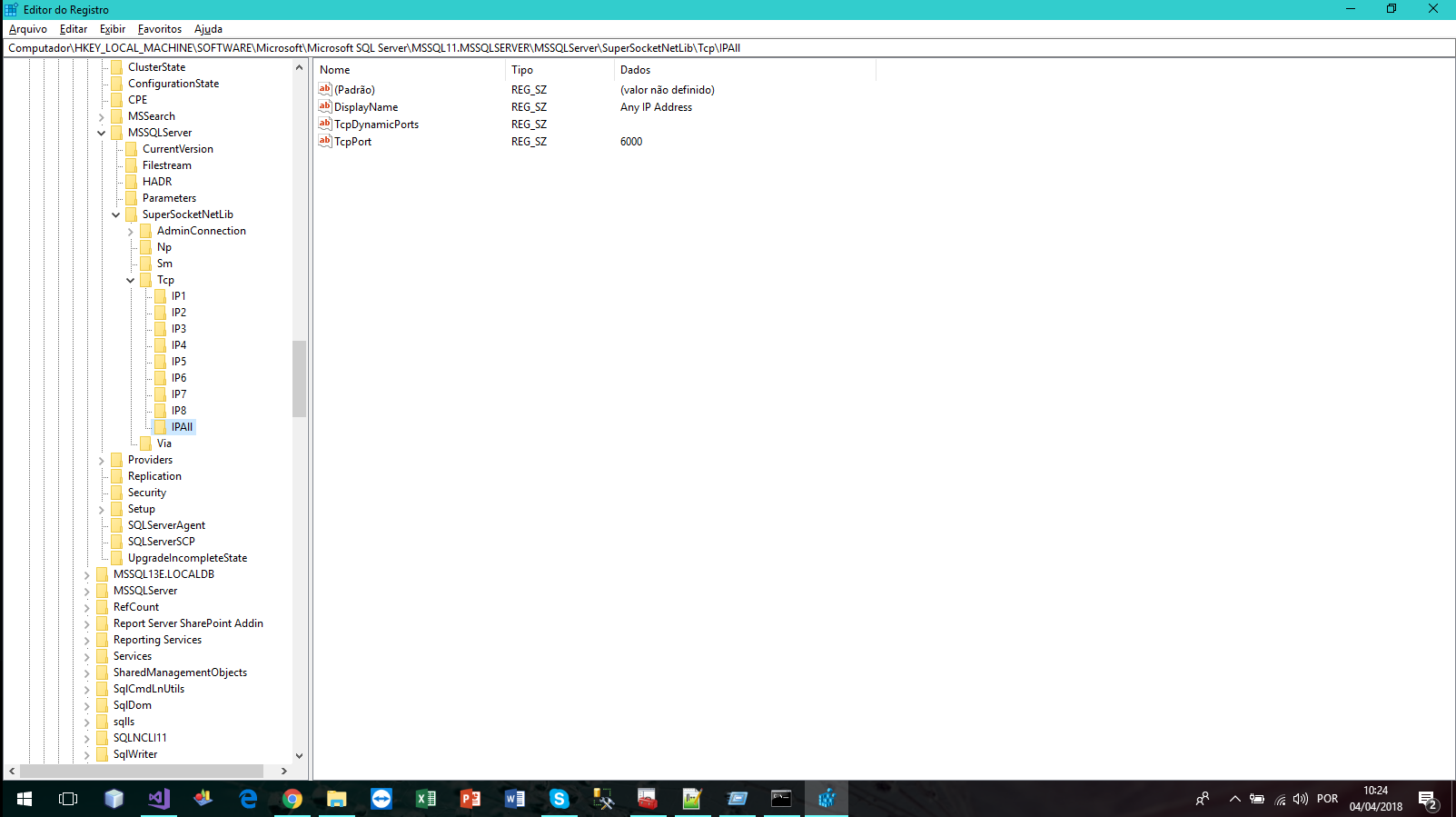The width and height of the screenshot is (1456, 817).
Task: Click the tree scroll right arrow
Action: [284, 771]
